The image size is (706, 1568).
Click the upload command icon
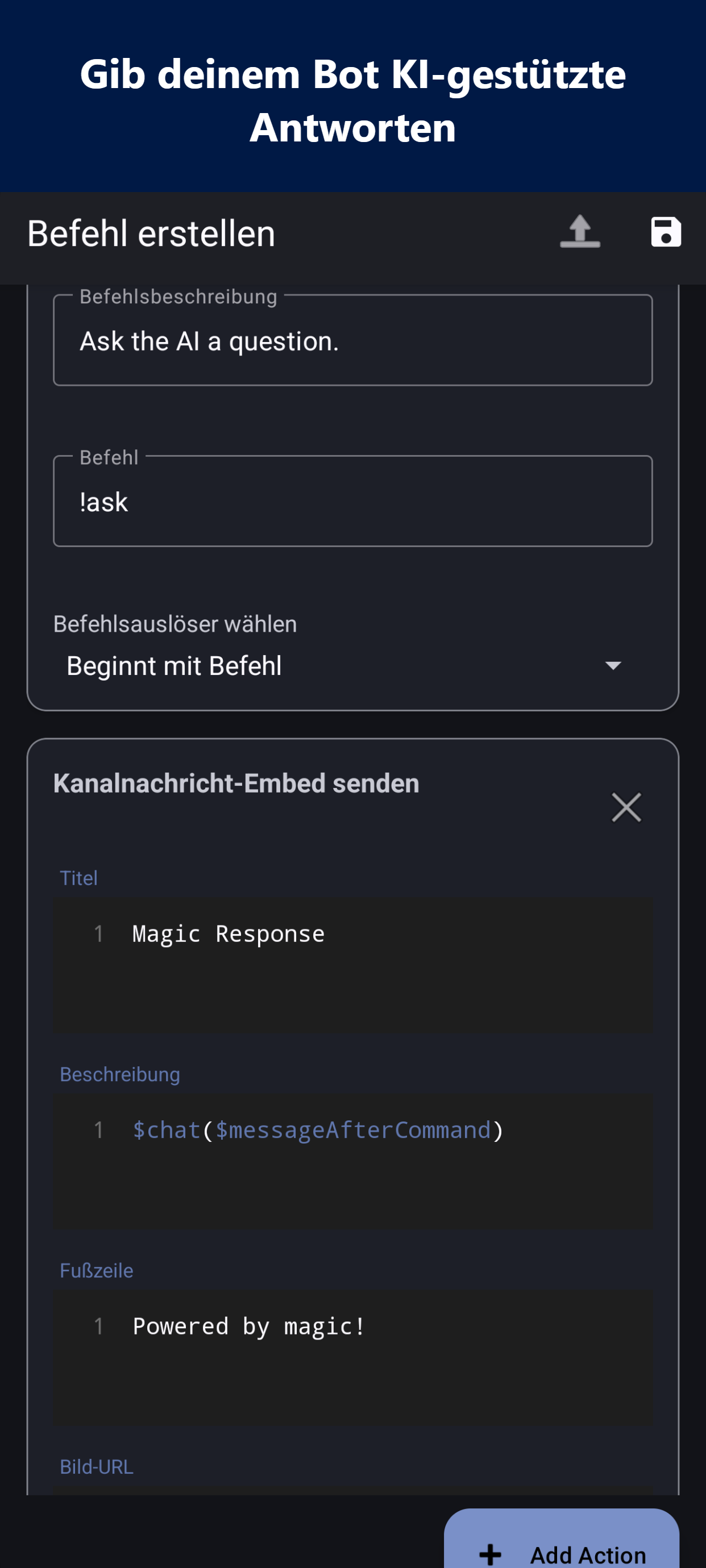click(x=579, y=232)
